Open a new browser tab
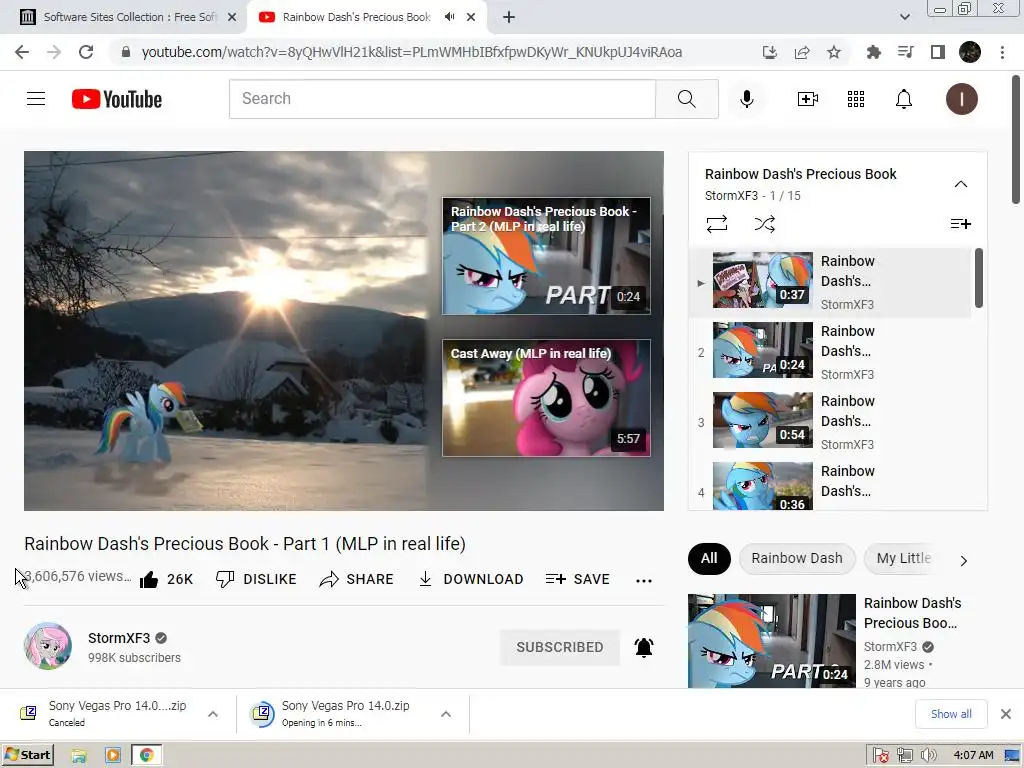Viewport: 1024px width, 768px height. [509, 17]
